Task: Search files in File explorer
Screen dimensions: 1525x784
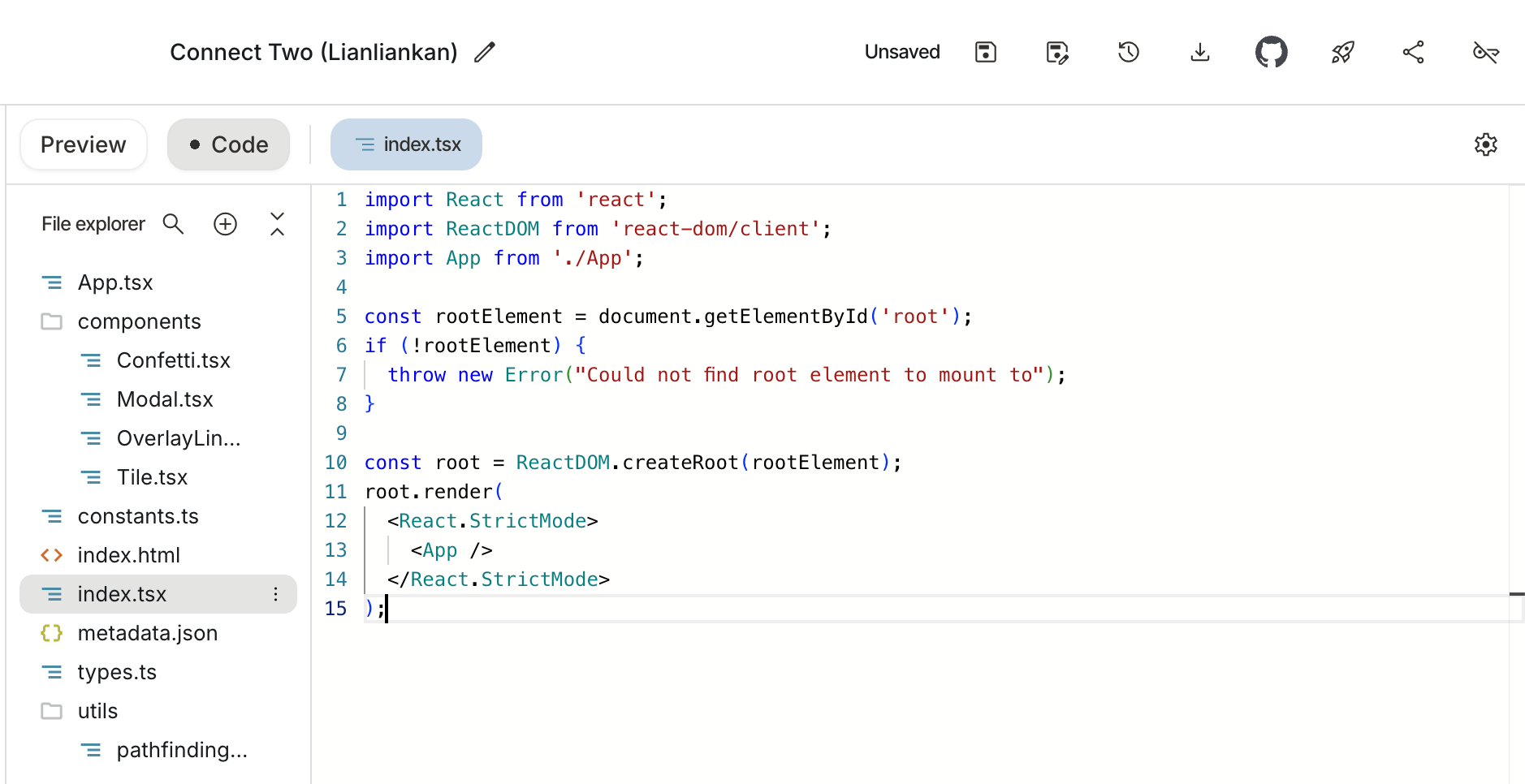Action: coord(173,224)
